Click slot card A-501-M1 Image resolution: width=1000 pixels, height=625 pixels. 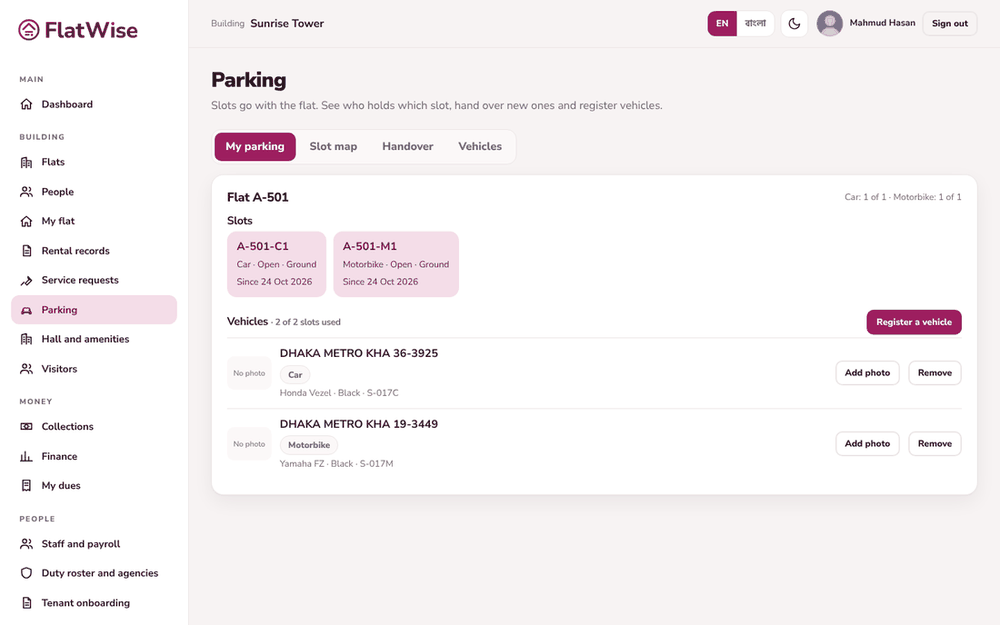396,264
